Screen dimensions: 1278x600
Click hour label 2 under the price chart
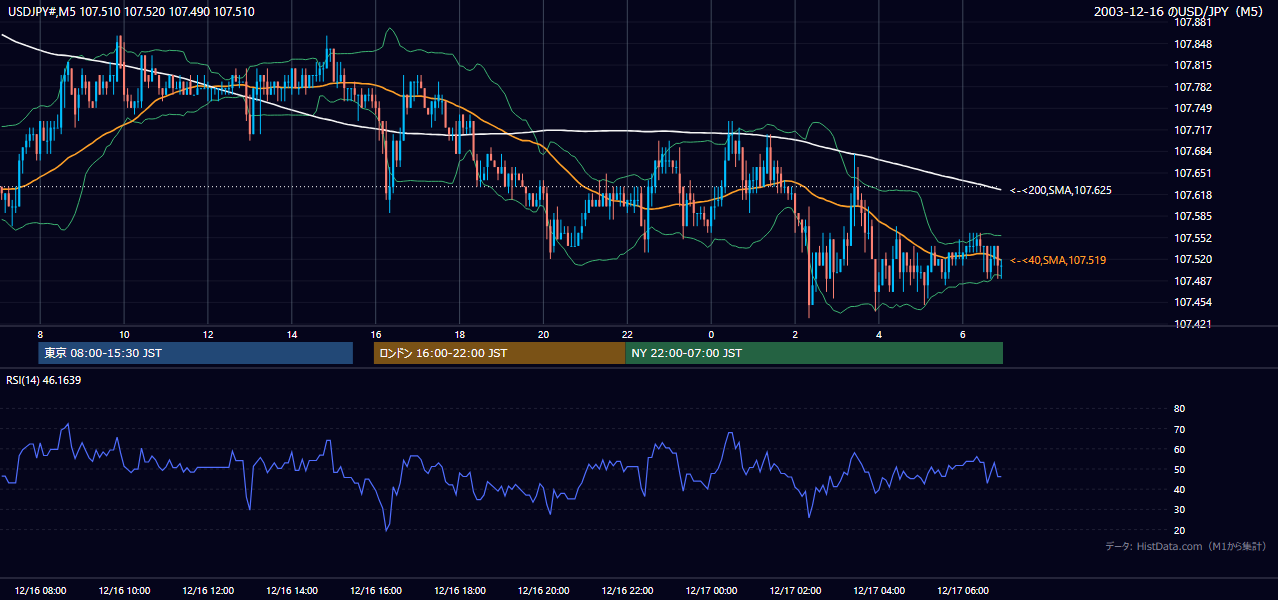point(795,334)
